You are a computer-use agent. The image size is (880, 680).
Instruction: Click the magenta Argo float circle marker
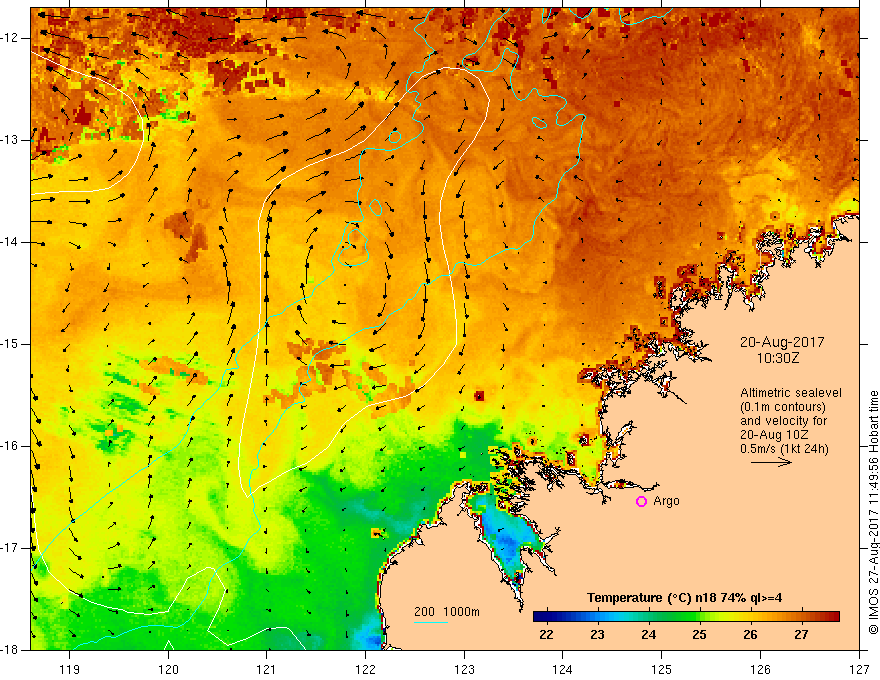click(x=641, y=502)
